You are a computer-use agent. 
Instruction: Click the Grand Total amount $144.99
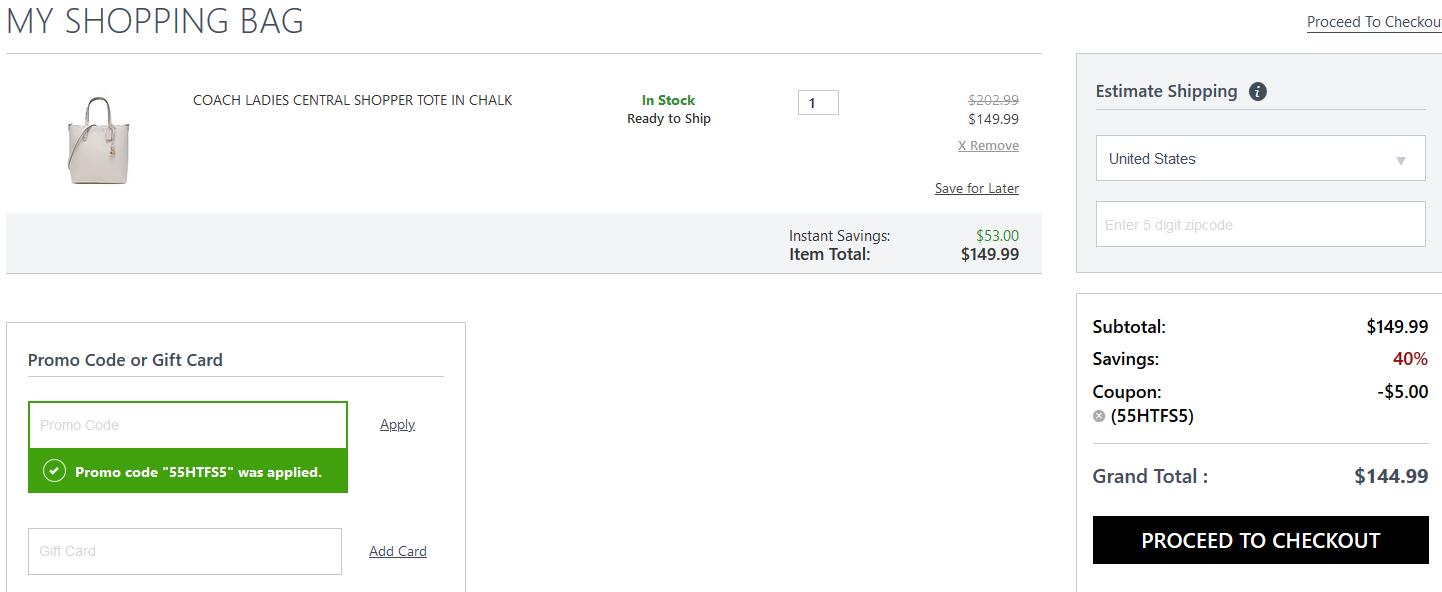click(x=1391, y=477)
